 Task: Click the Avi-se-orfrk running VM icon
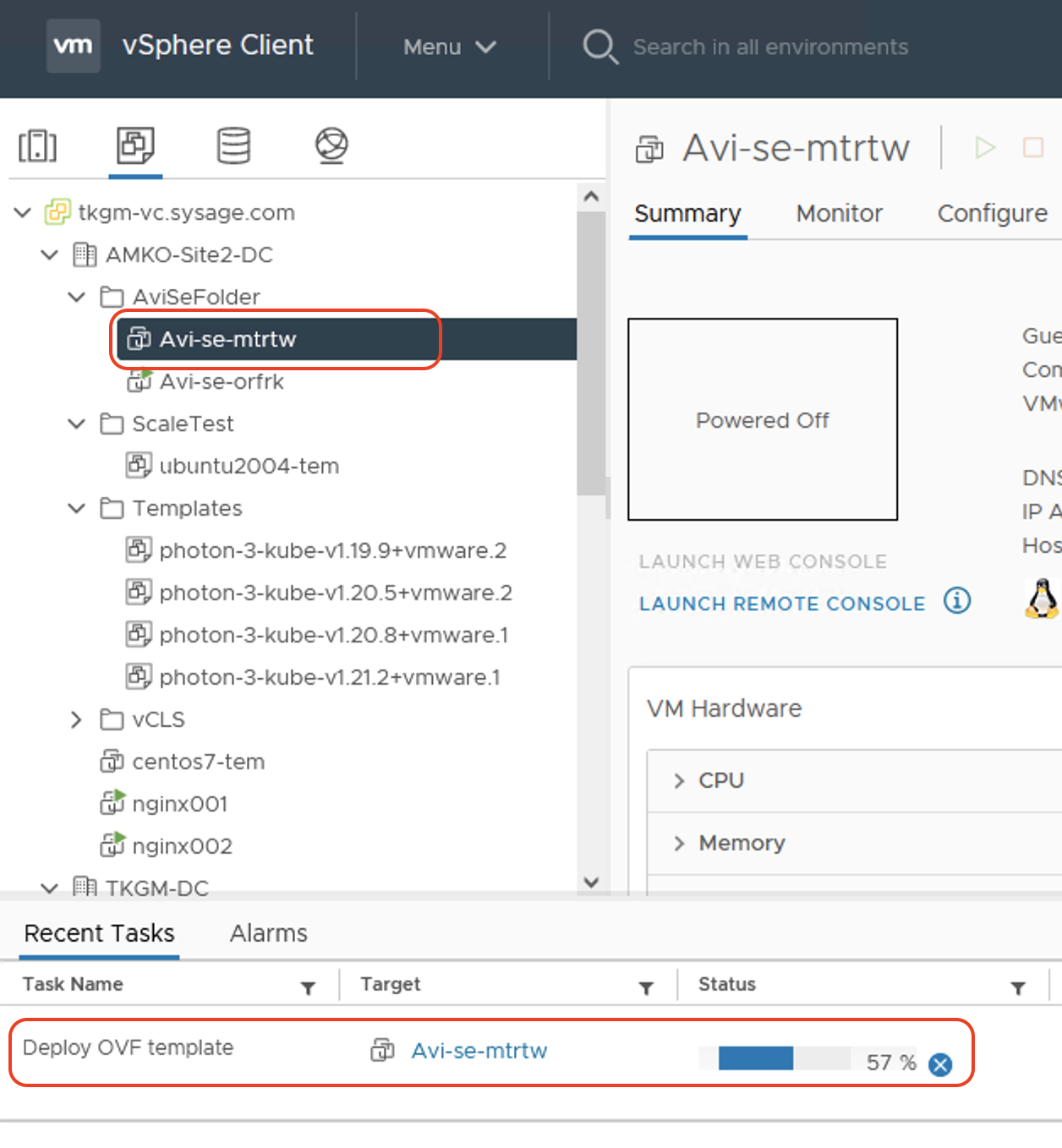click(140, 380)
